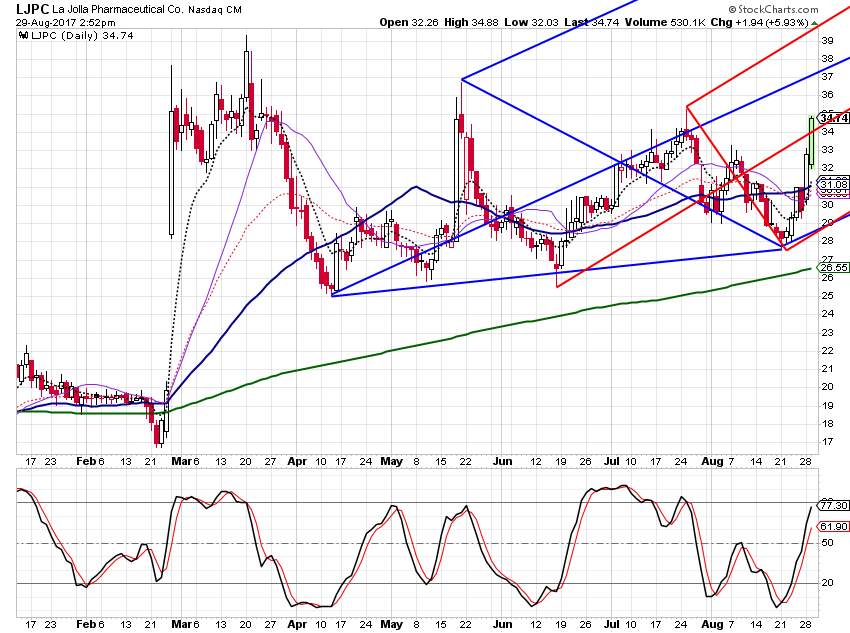This screenshot has width=850, height=633.
Task: Click the High 34.88 value
Action: (x=471, y=22)
